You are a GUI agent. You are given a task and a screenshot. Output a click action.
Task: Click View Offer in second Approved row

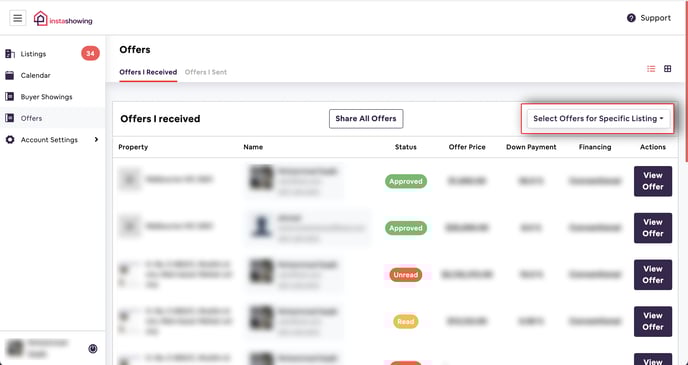pyautogui.click(x=653, y=228)
